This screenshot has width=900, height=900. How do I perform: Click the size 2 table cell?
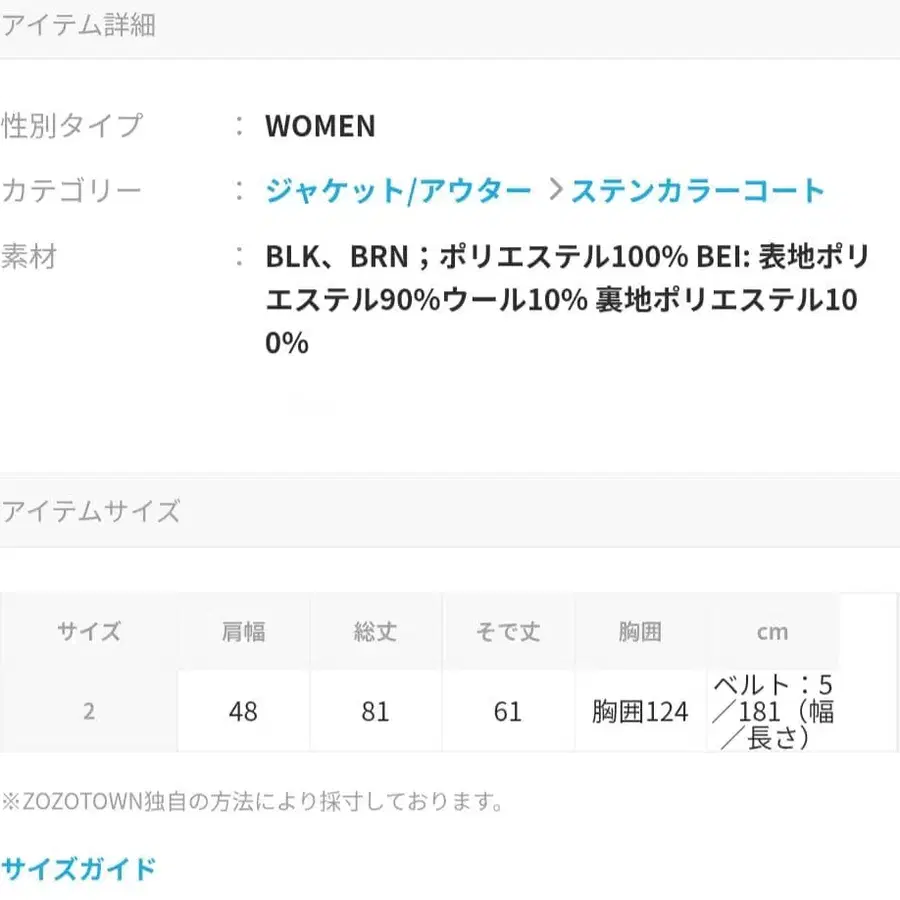[88, 711]
